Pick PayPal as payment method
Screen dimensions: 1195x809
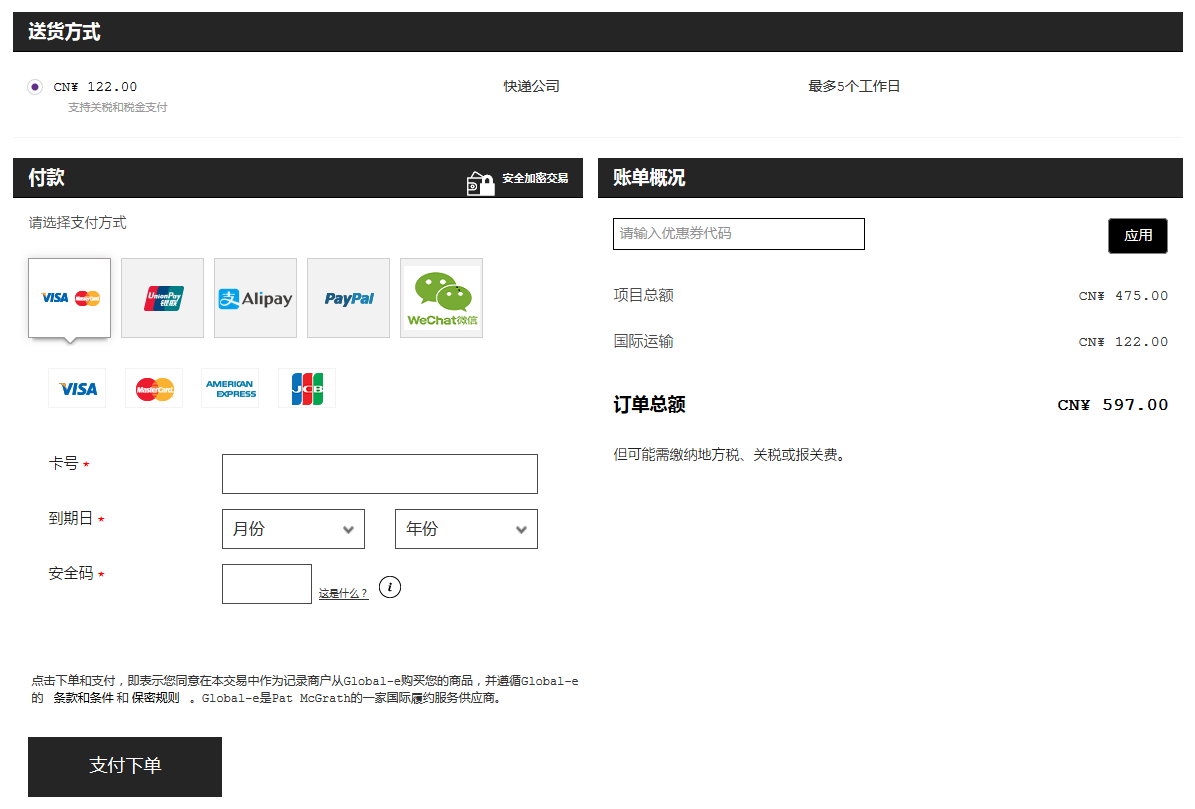(x=348, y=298)
